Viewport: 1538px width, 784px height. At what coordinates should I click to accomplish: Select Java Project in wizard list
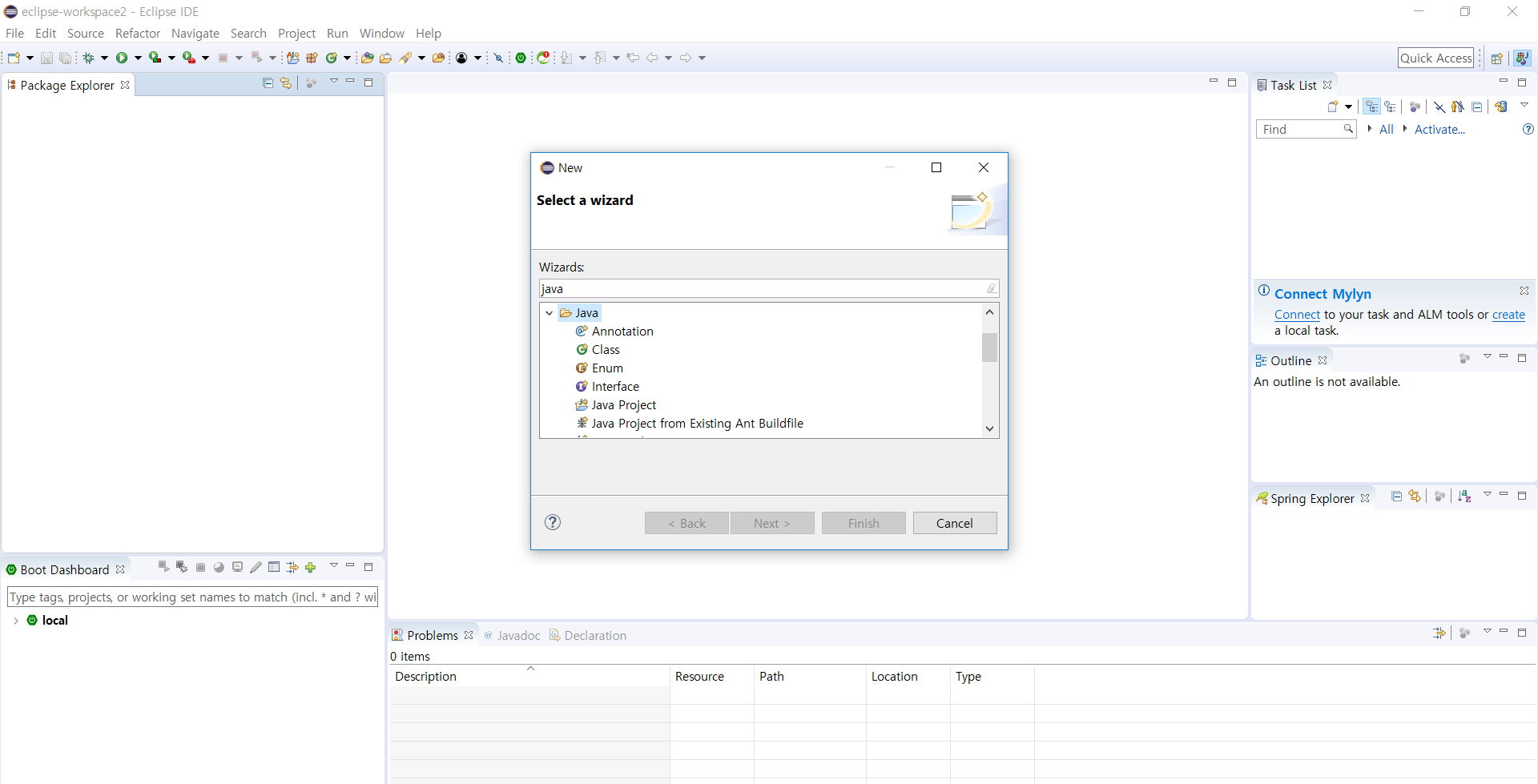click(623, 405)
